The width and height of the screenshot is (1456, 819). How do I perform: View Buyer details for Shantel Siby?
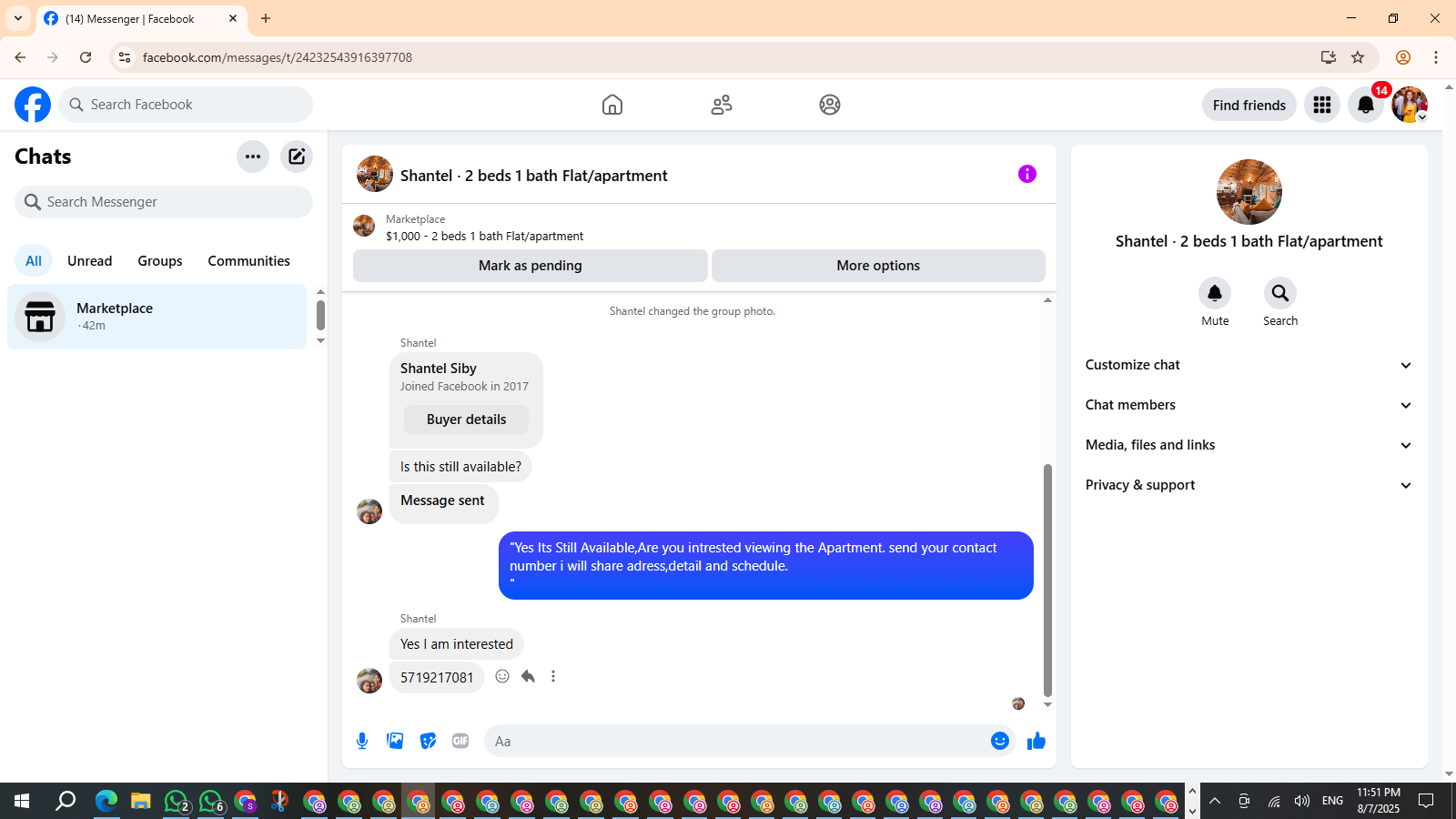pos(467,420)
